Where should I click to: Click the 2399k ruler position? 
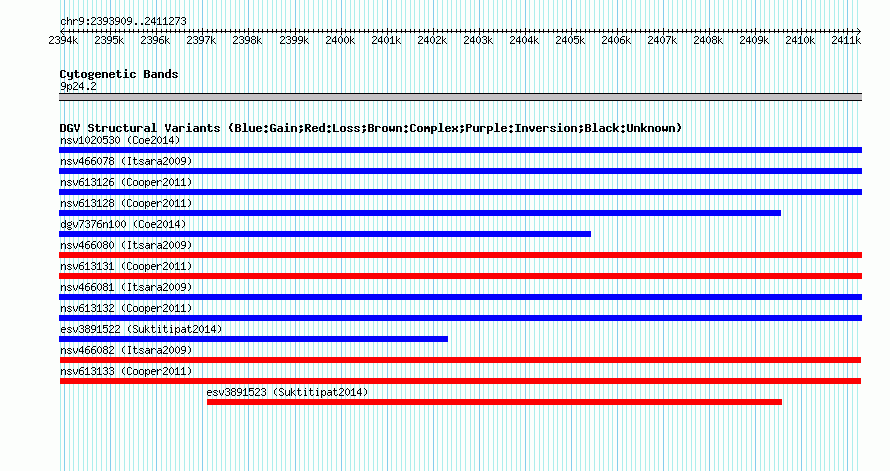pyautogui.click(x=294, y=40)
